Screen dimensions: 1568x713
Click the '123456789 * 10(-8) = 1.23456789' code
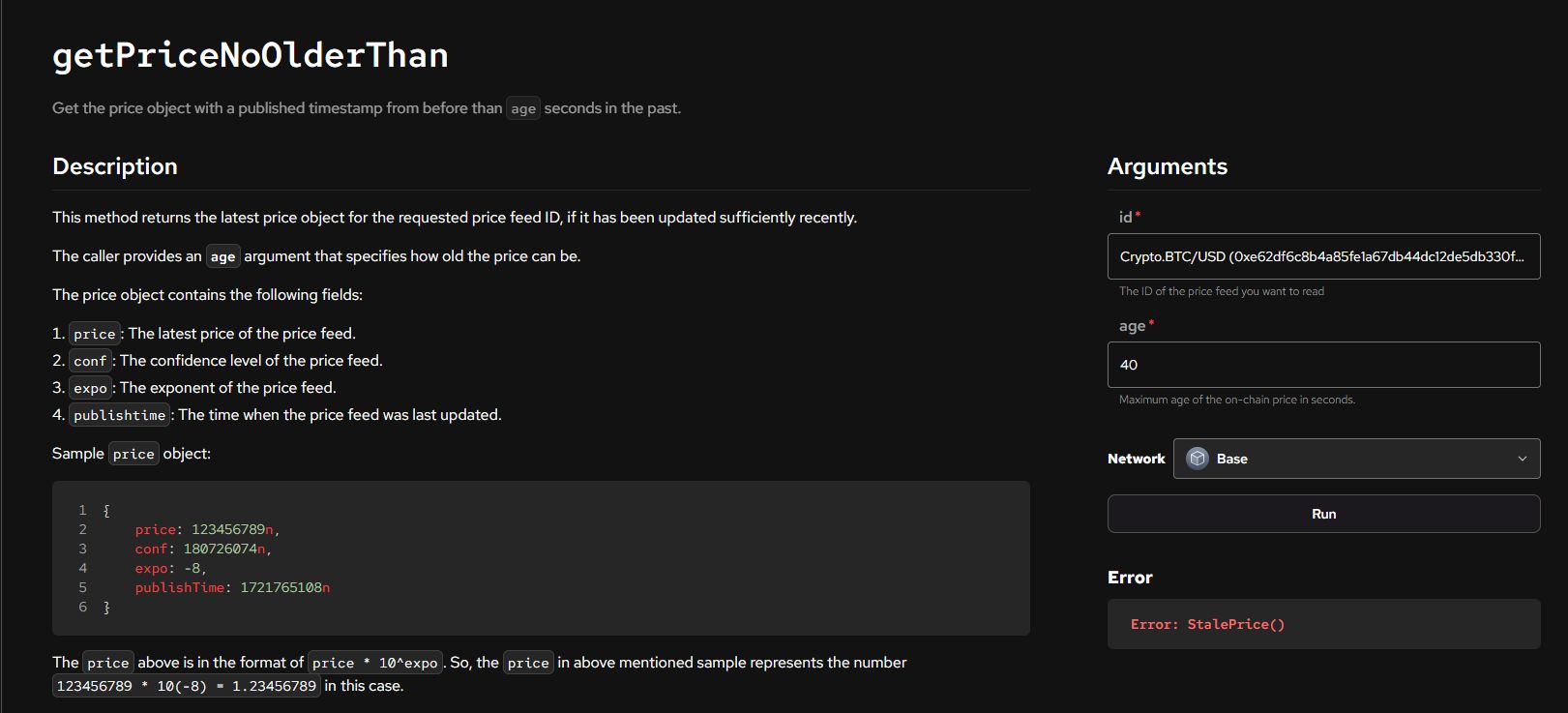(x=187, y=686)
